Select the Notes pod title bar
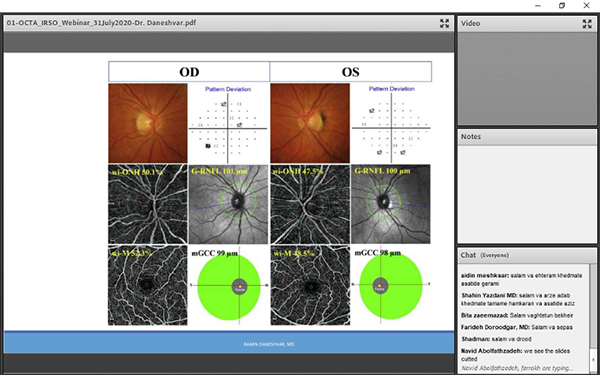 coord(527,137)
